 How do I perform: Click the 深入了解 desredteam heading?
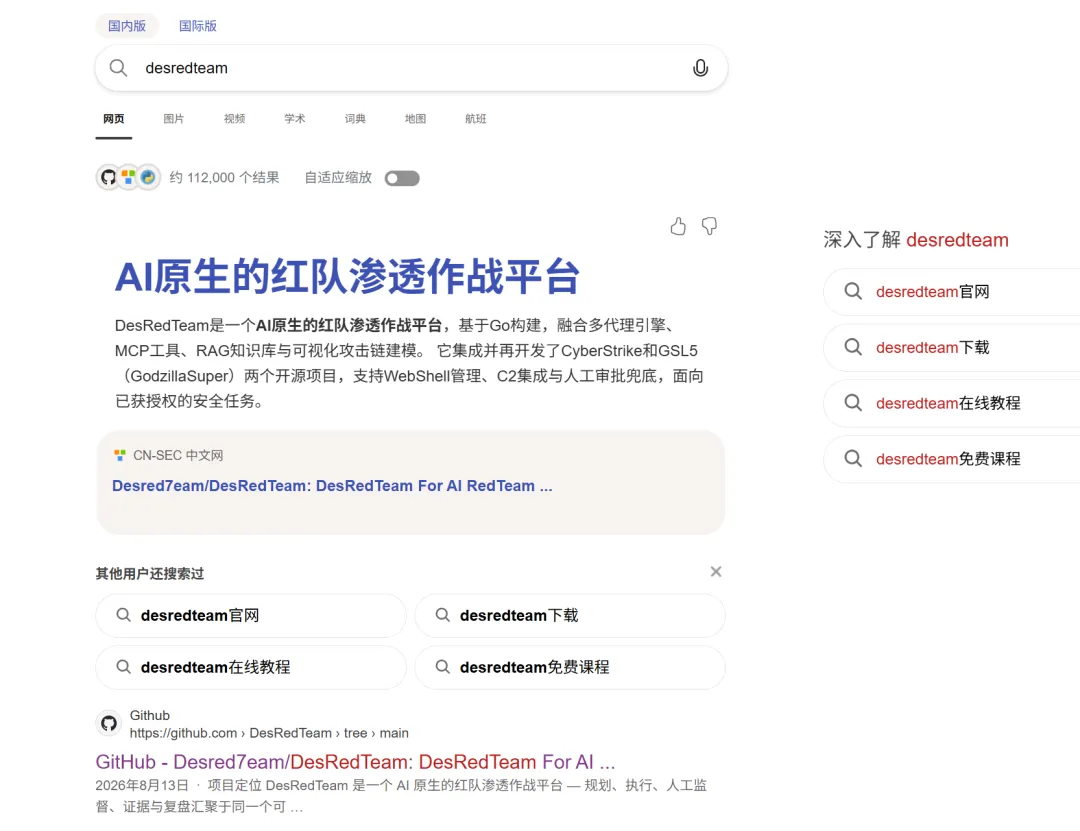tap(916, 240)
